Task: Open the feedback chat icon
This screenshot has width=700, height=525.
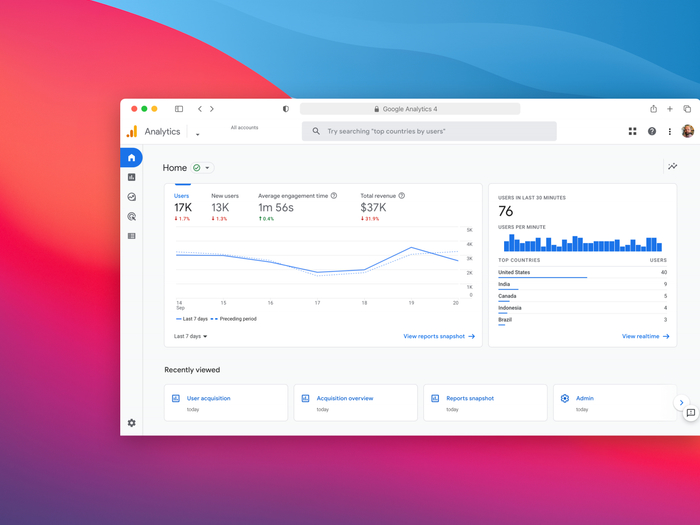Action: pos(690,413)
